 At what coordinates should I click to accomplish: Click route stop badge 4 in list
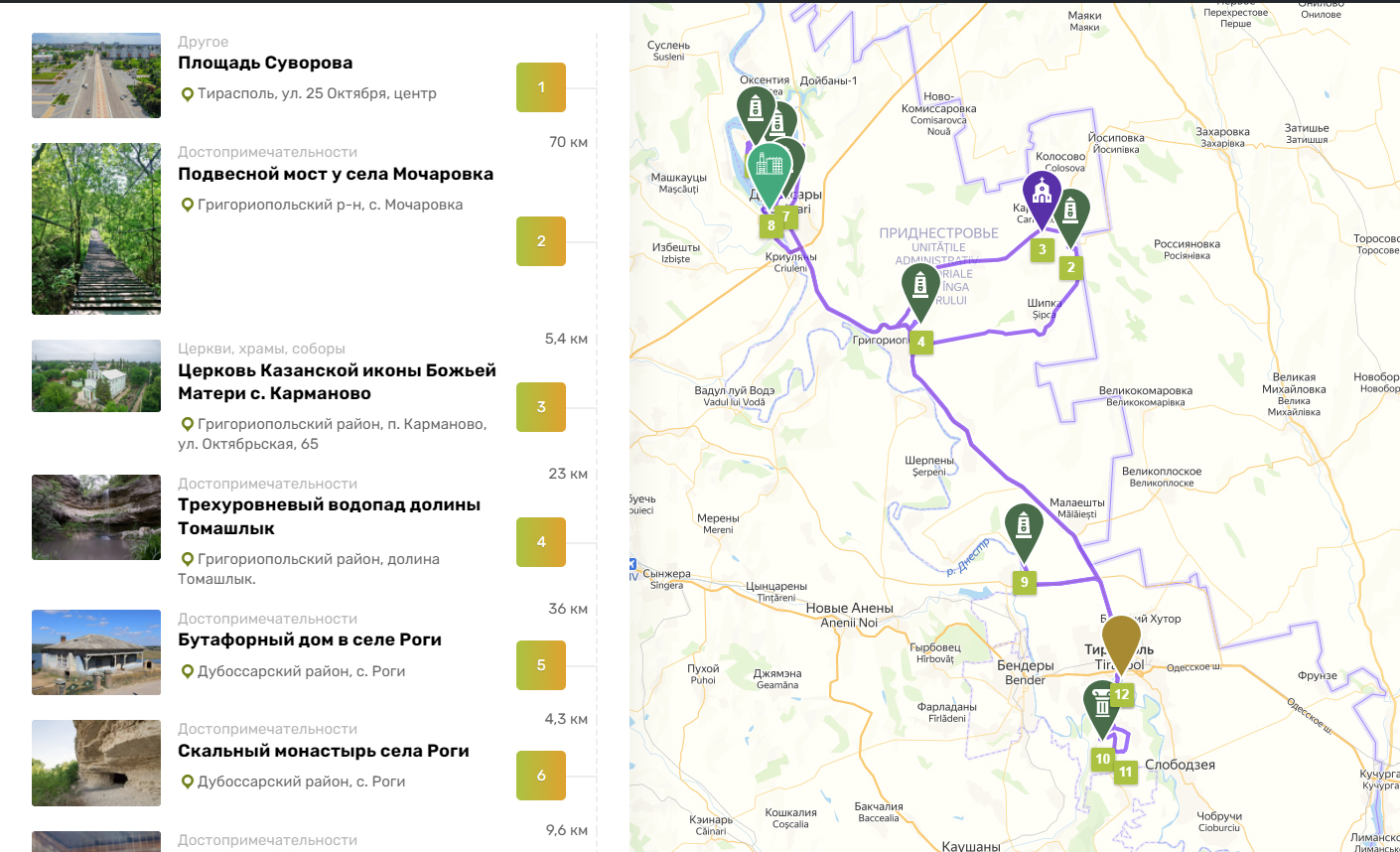(x=541, y=542)
